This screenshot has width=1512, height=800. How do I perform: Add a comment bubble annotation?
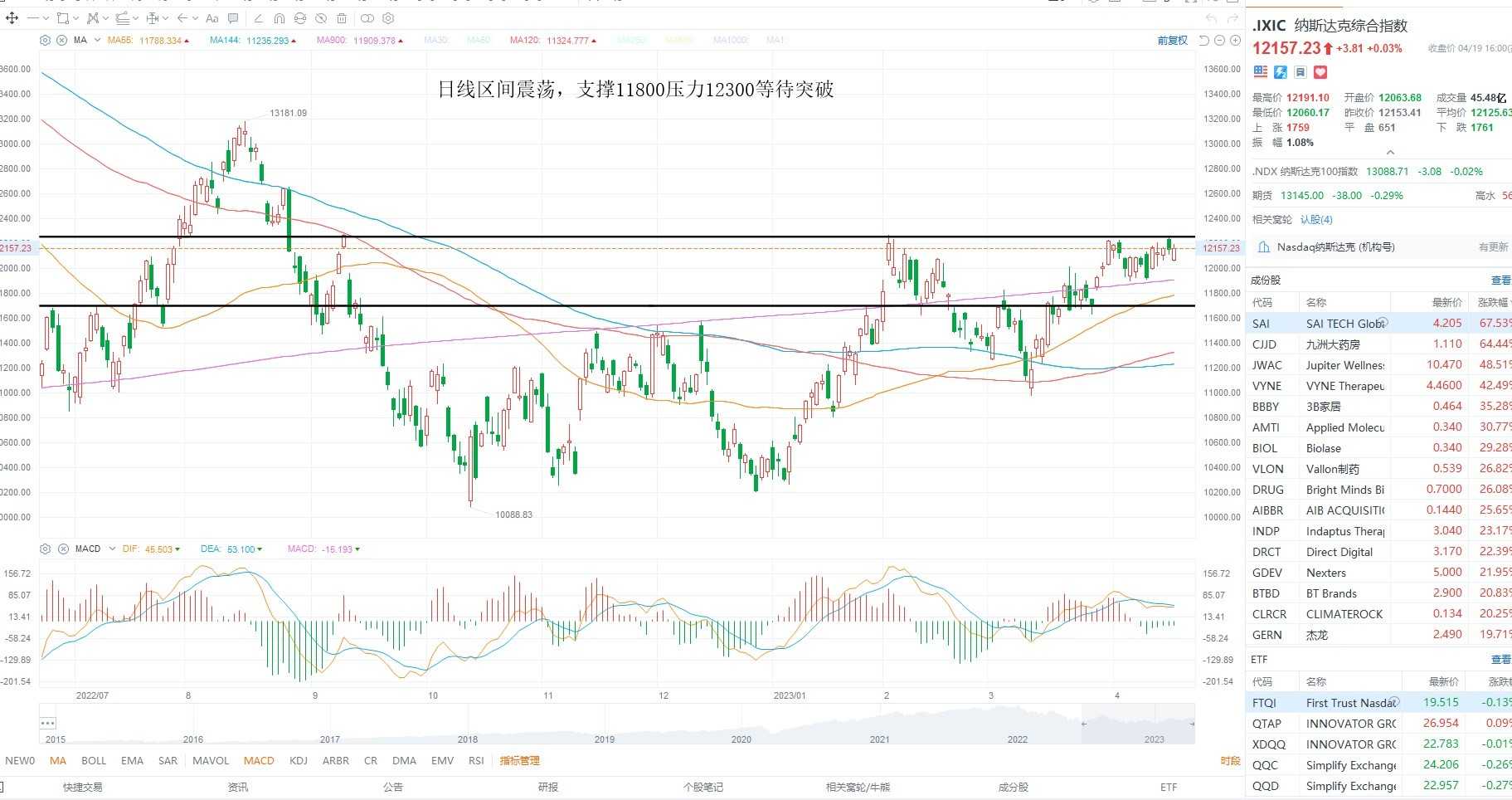(x=233, y=18)
